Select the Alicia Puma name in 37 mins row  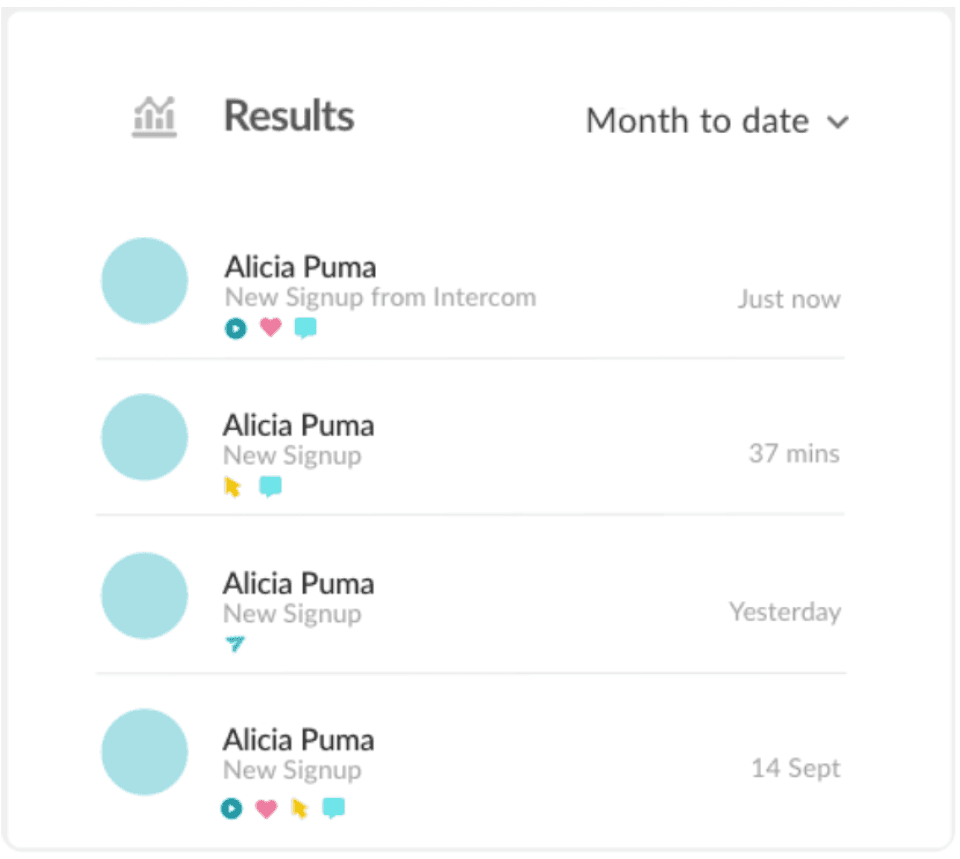coord(298,425)
